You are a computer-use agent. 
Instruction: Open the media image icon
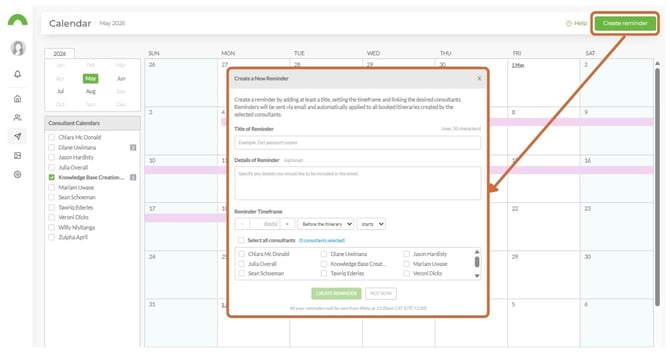coord(18,156)
